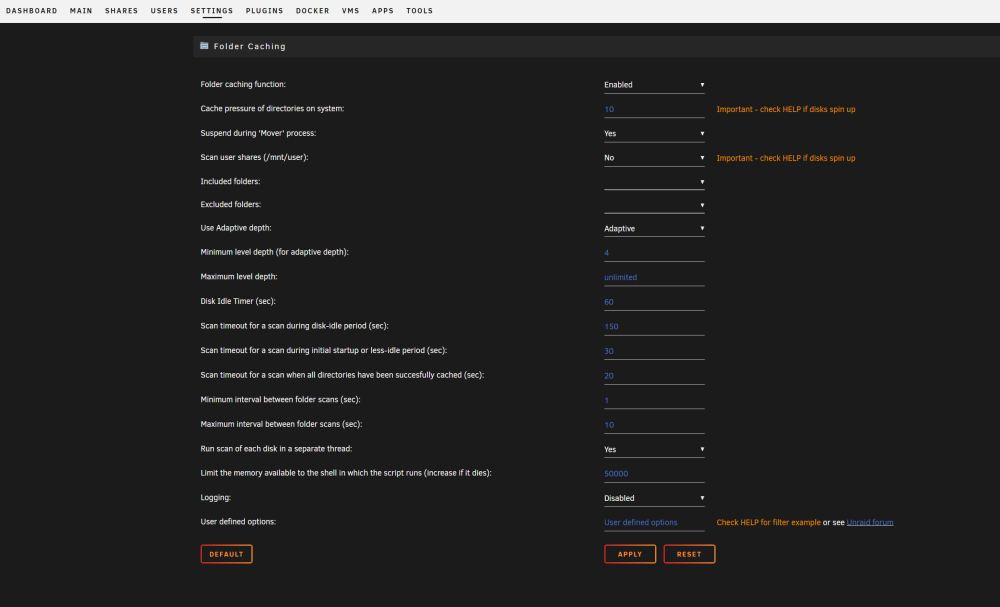1000x607 pixels.
Task: Go to the Docker tab
Action: coord(312,11)
